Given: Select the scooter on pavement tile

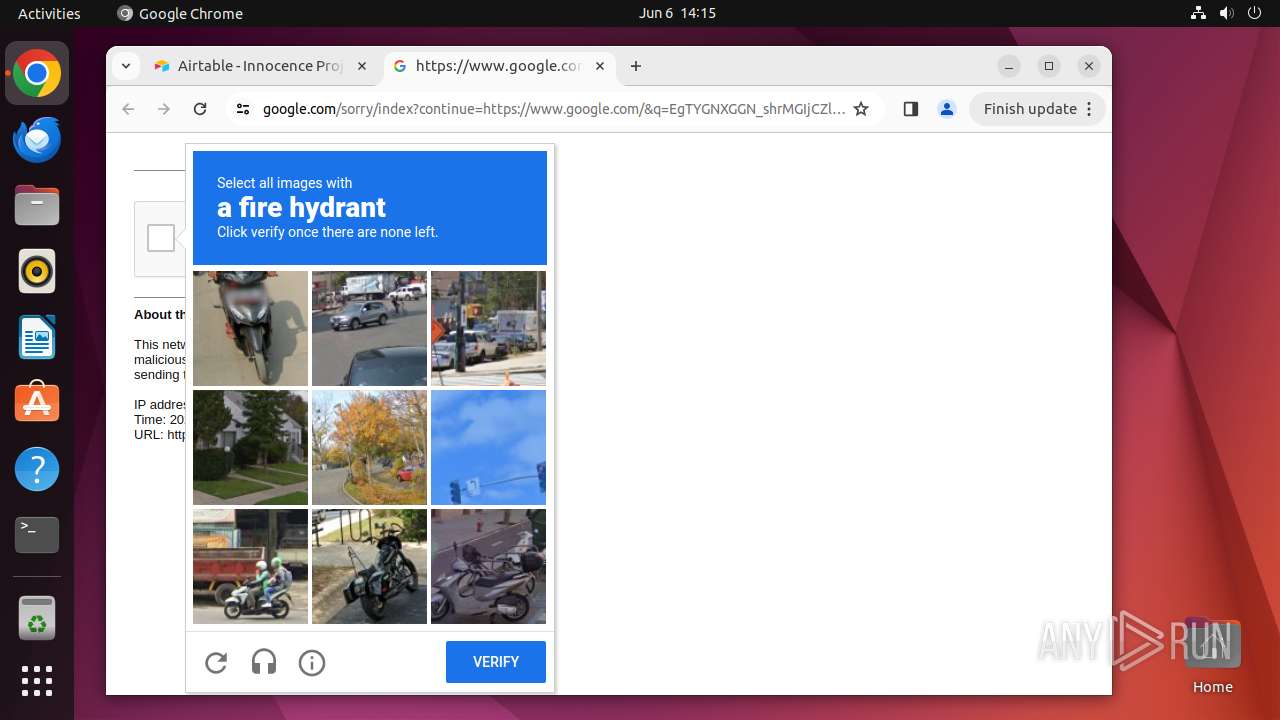Looking at the screenshot, I should [x=250, y=328].
